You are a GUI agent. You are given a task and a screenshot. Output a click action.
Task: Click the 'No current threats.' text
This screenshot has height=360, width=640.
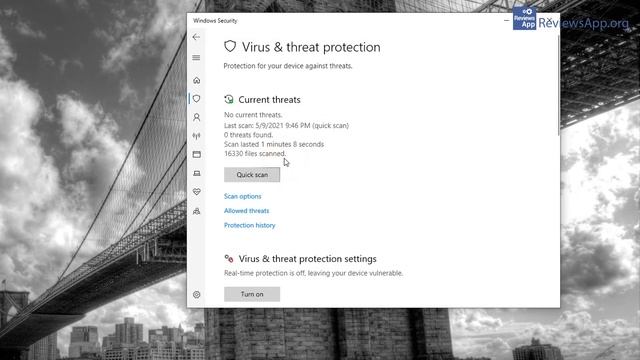[x=253, y=115]
